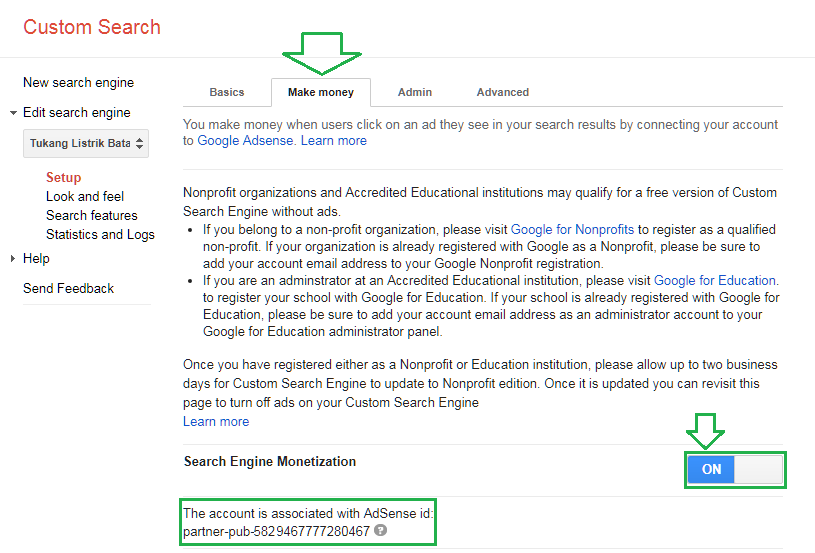
Task: Open the Tukang Listrik search engine dropdown
Action: tap(86, 143)
